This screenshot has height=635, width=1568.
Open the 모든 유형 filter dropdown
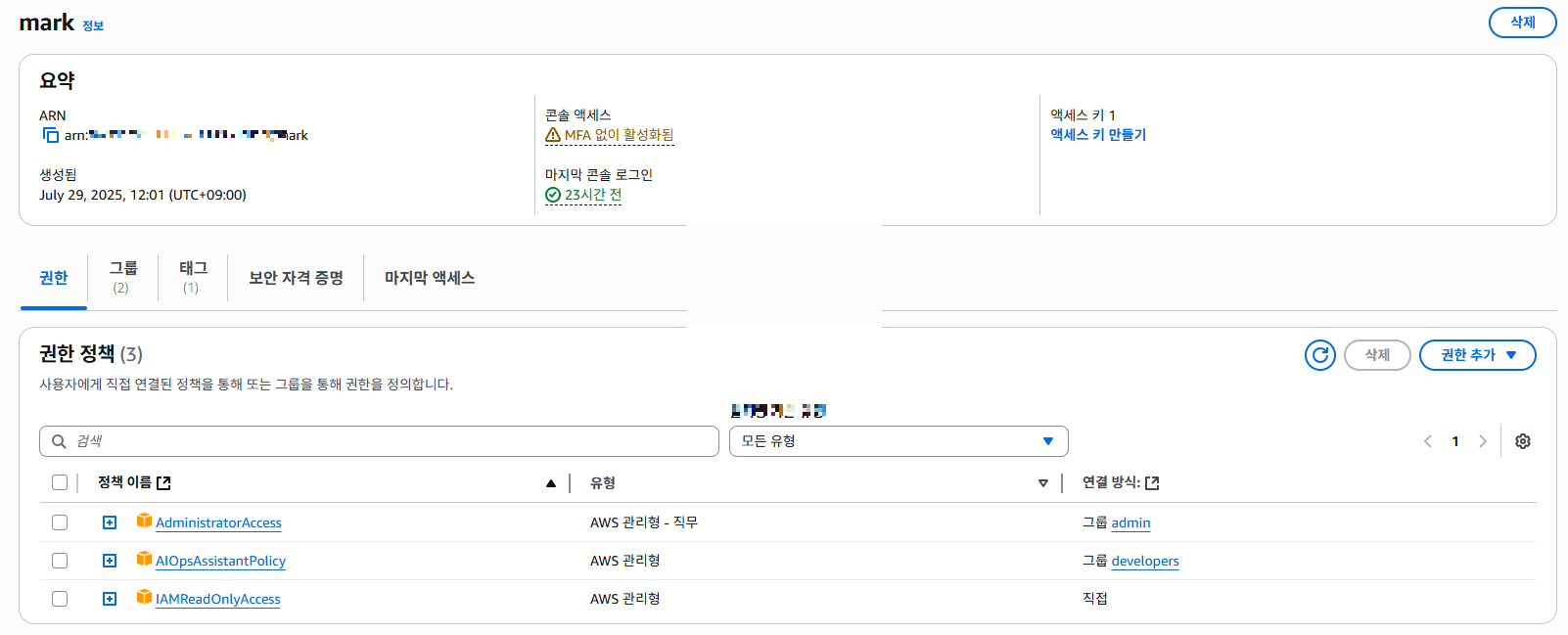pos(899,441)
